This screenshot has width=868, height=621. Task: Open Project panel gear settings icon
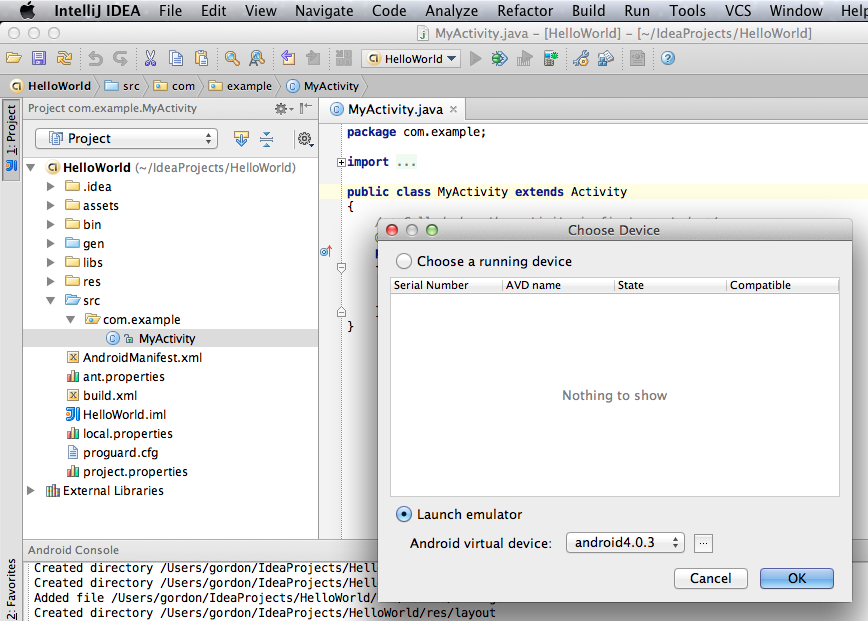pyautogui.click(x=305, y=139)
